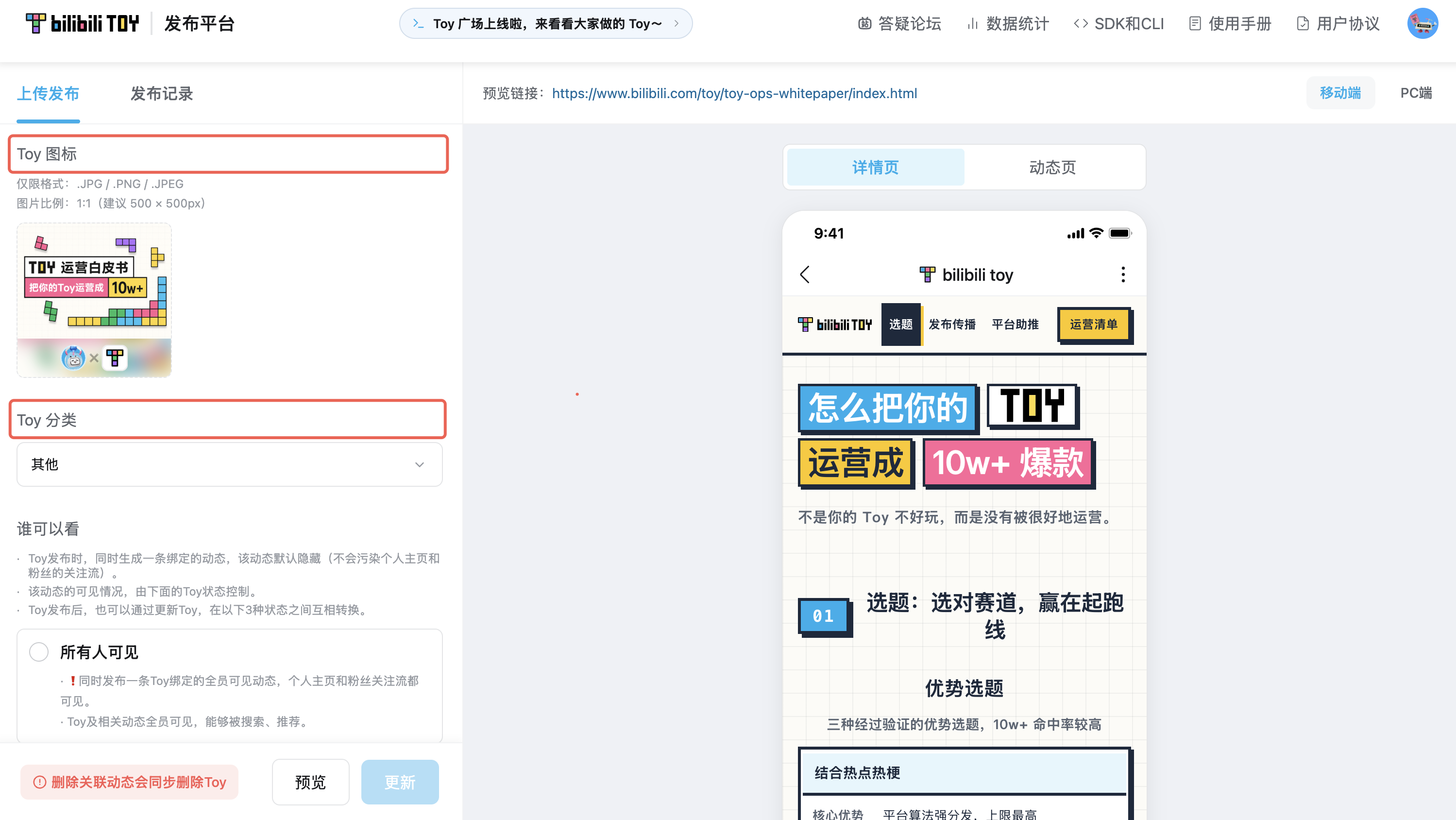This screenshot has width=1456, height=820.
Task: Select 所有人可见 radio button
Action: (x=39, y=651)
